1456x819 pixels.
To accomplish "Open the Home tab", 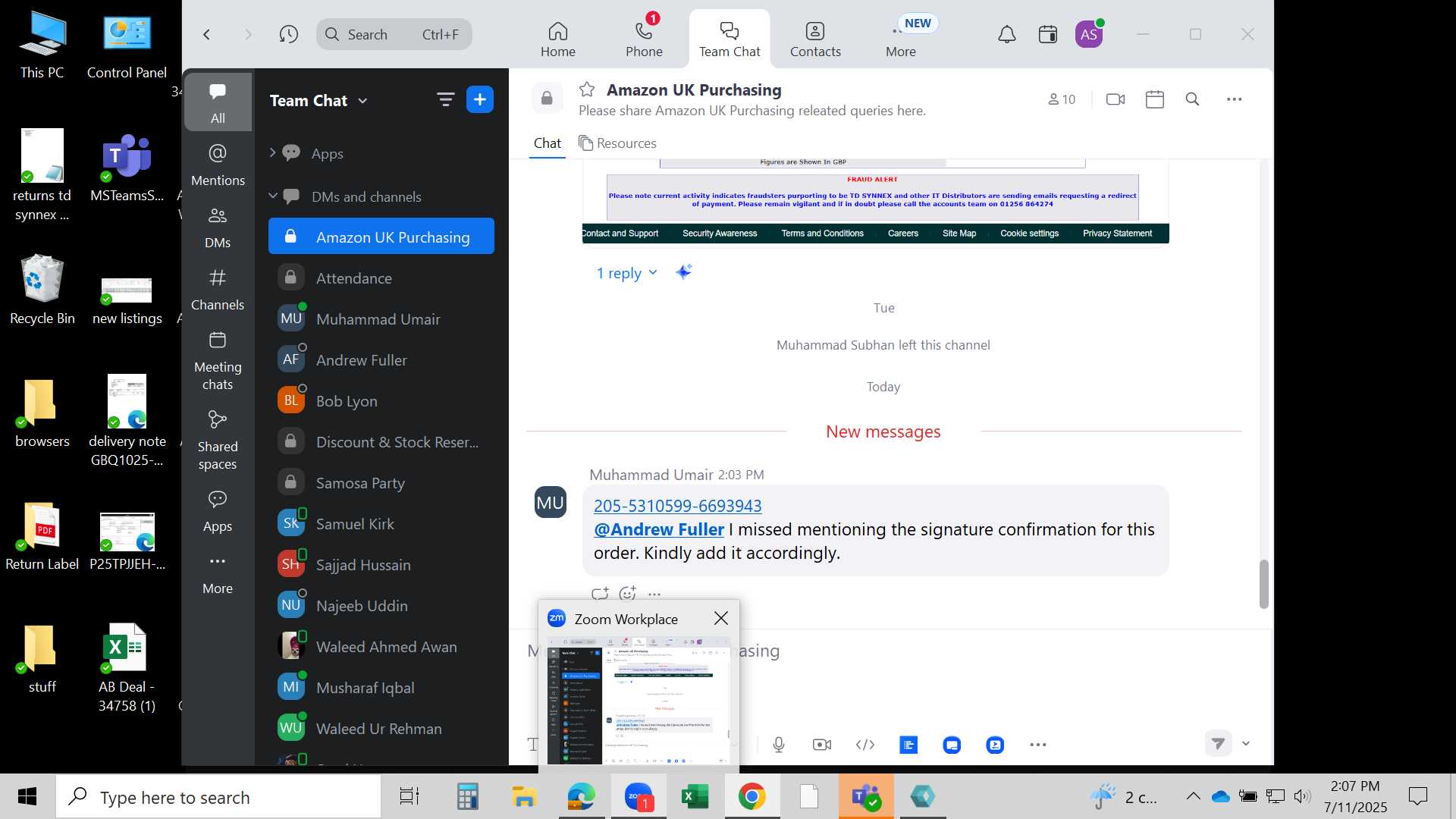I will click(x=558, y=39).
